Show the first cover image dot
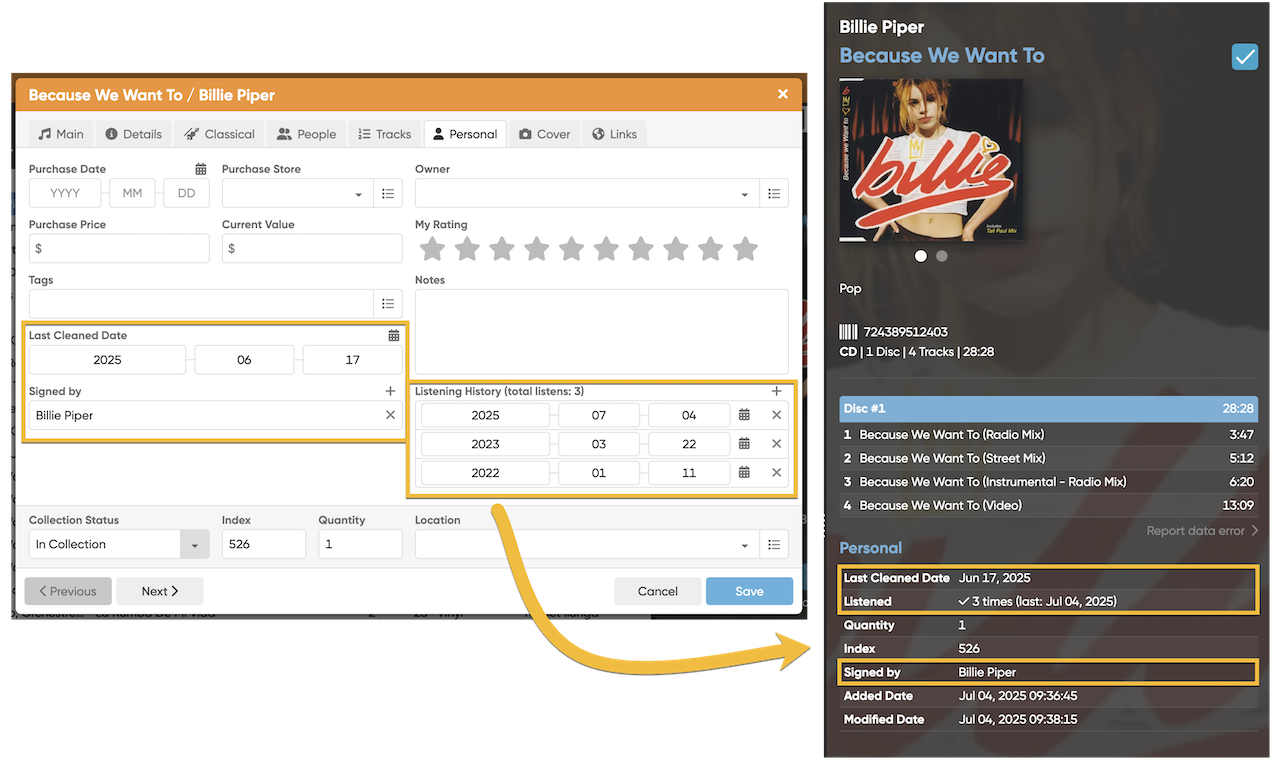 pyautogui.click(x=921, y=256)
